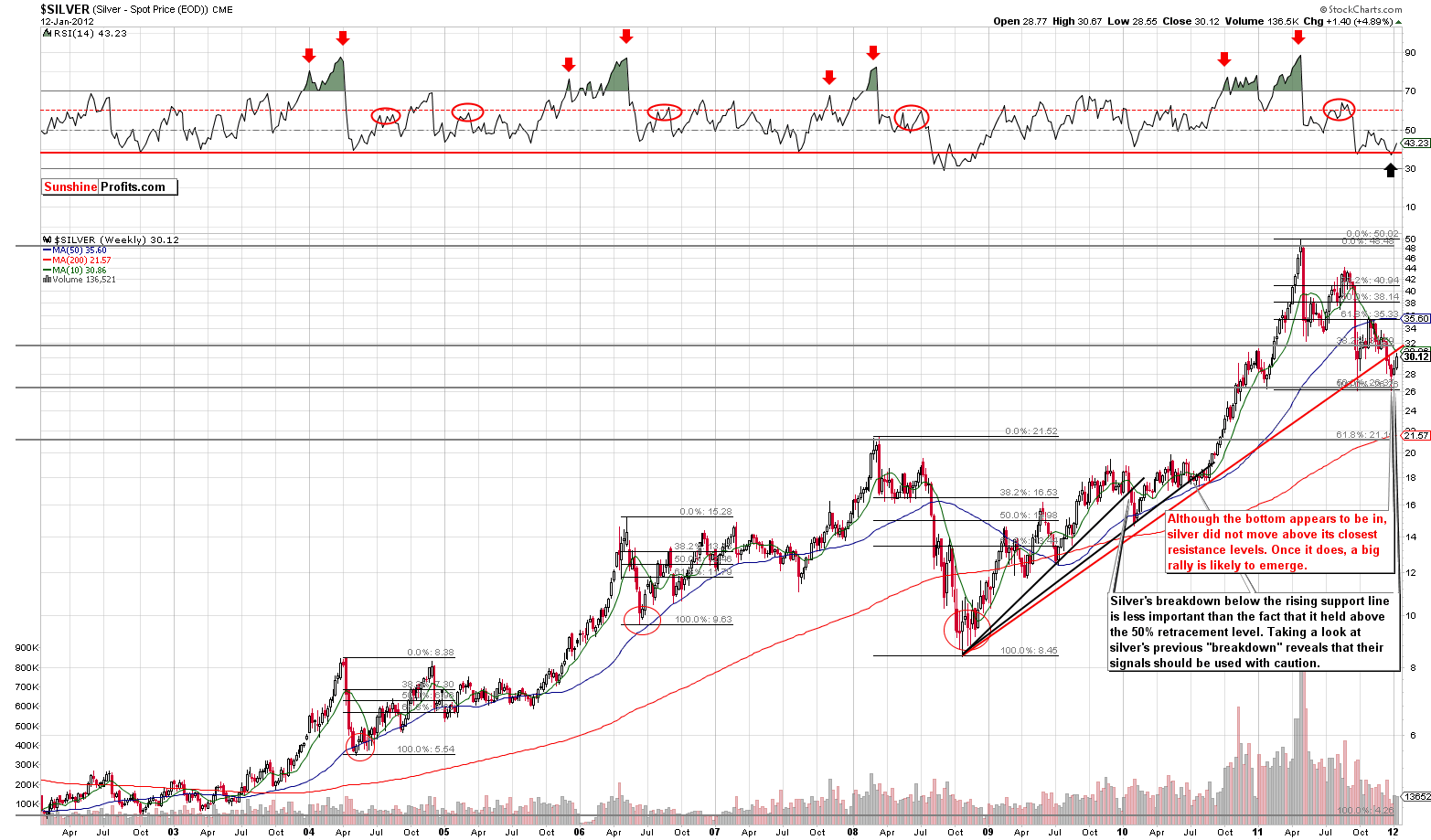The height and width of the screenshot is (840, 1431).
Task: Click the $SILVER (Weekly) 30.12 legend text
Action: [x=115, y=239]
